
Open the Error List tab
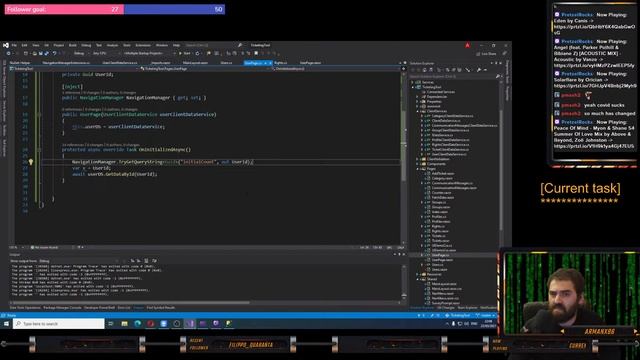click(124, 308)
